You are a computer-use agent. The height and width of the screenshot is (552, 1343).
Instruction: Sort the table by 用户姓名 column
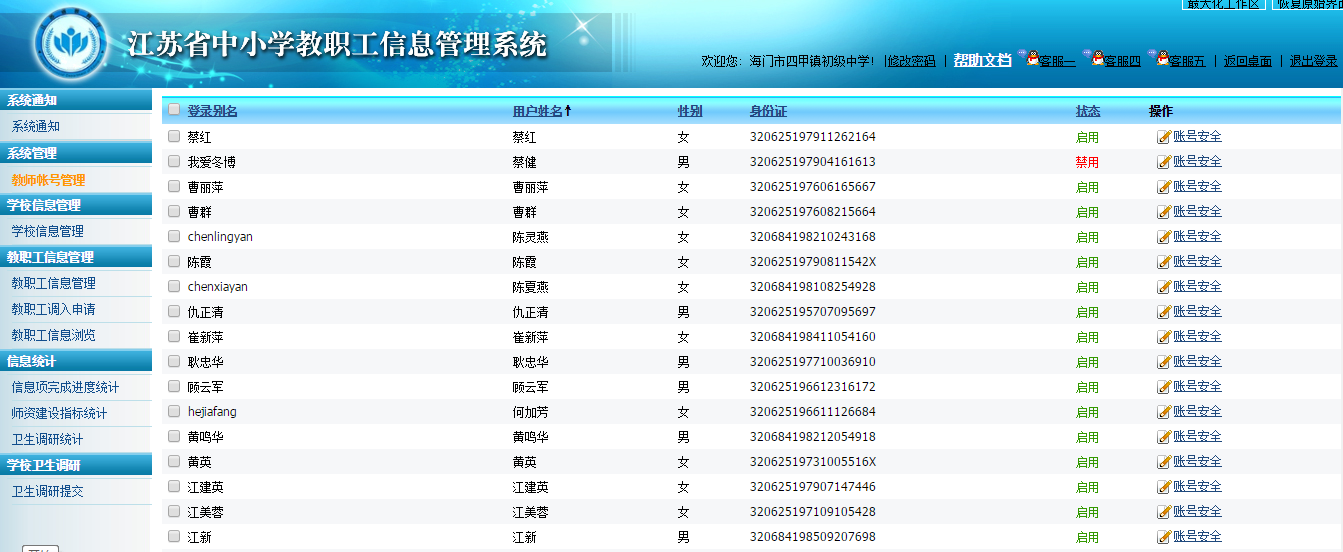538,111
